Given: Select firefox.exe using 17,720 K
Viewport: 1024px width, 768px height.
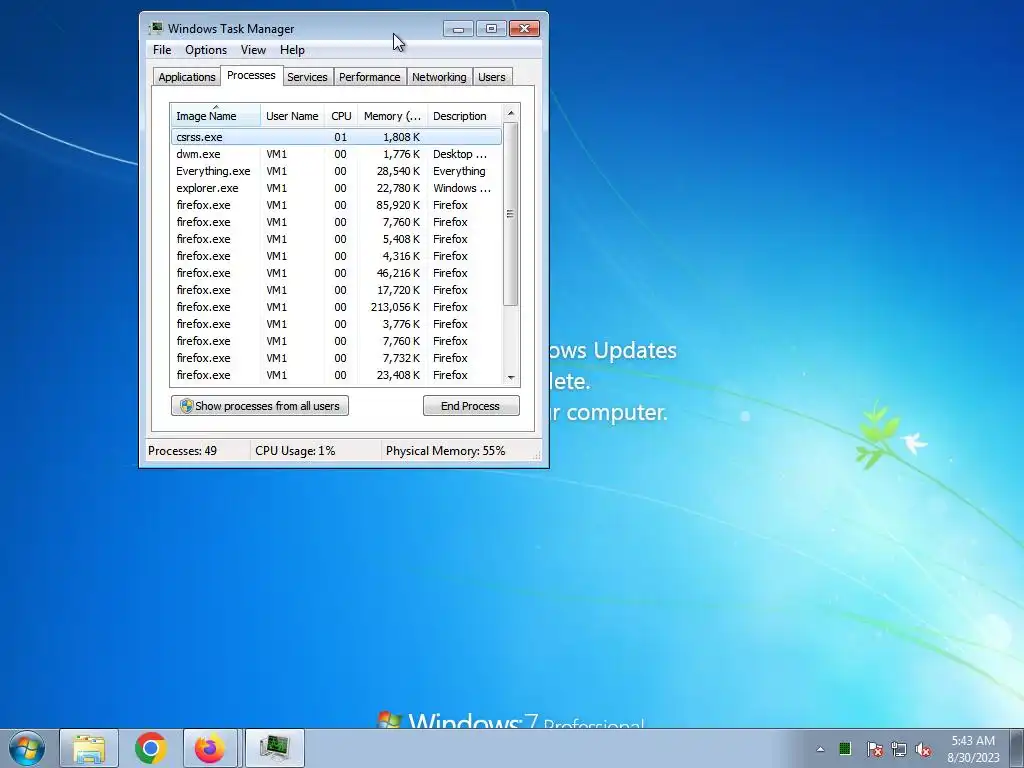Looking at the screenshot, I should (336, 290).
